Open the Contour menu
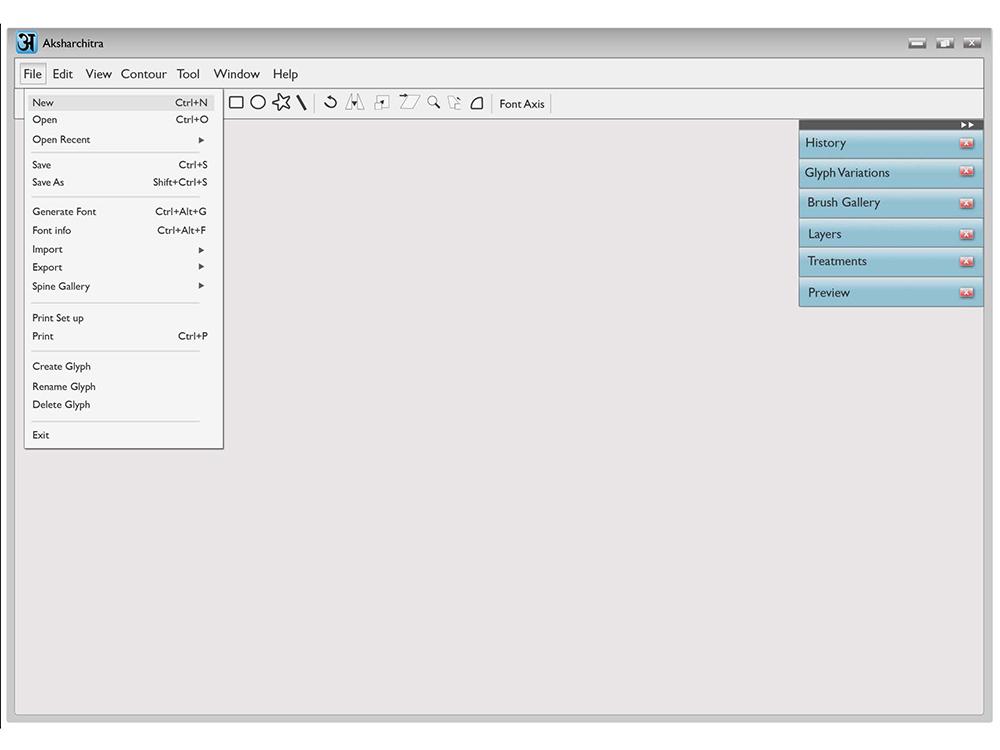This screenshot has height=750, width=1000. pyautogui.click(x=143, y=74)
